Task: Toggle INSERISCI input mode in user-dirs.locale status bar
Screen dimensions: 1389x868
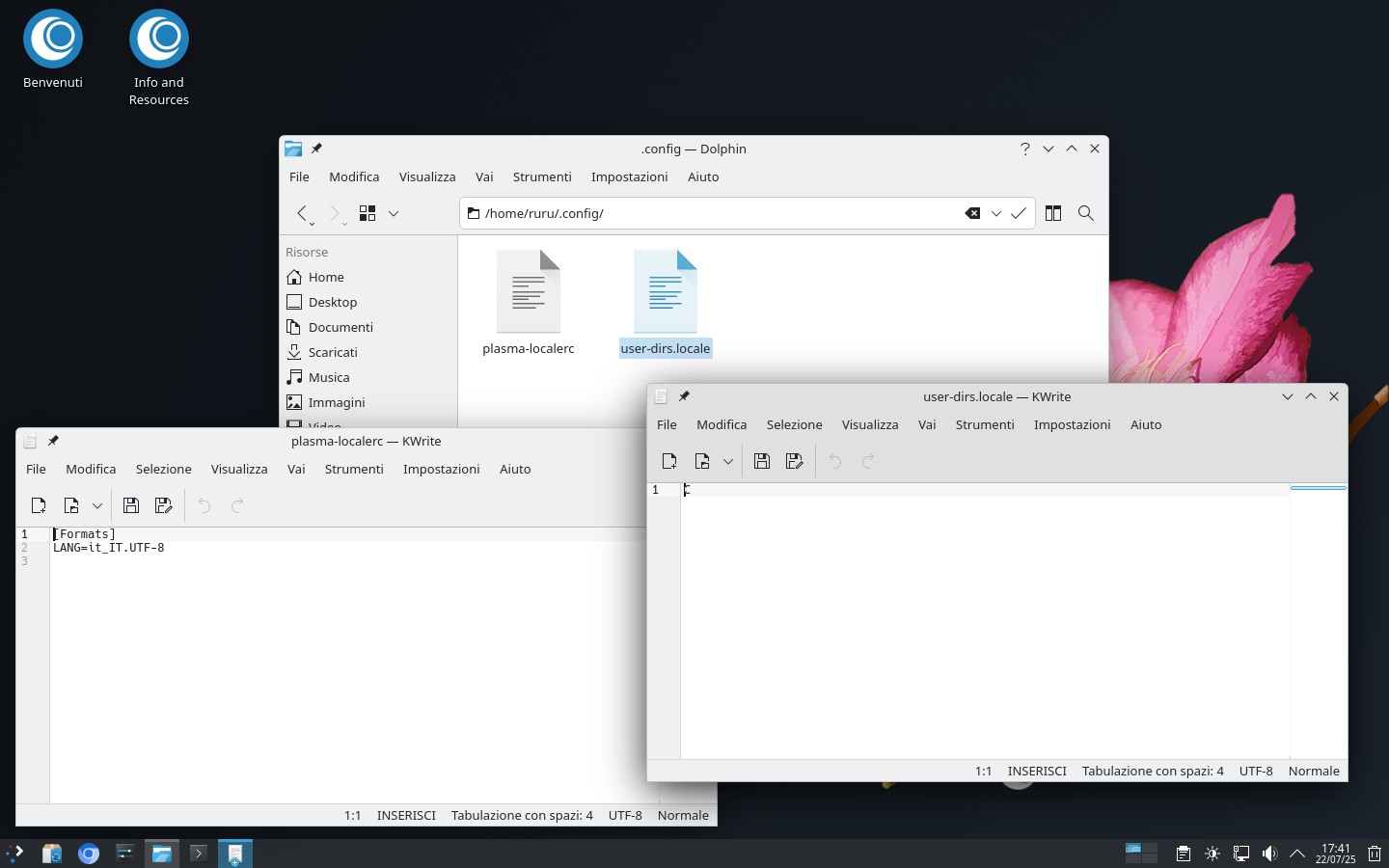Action: click(1037, 771)
